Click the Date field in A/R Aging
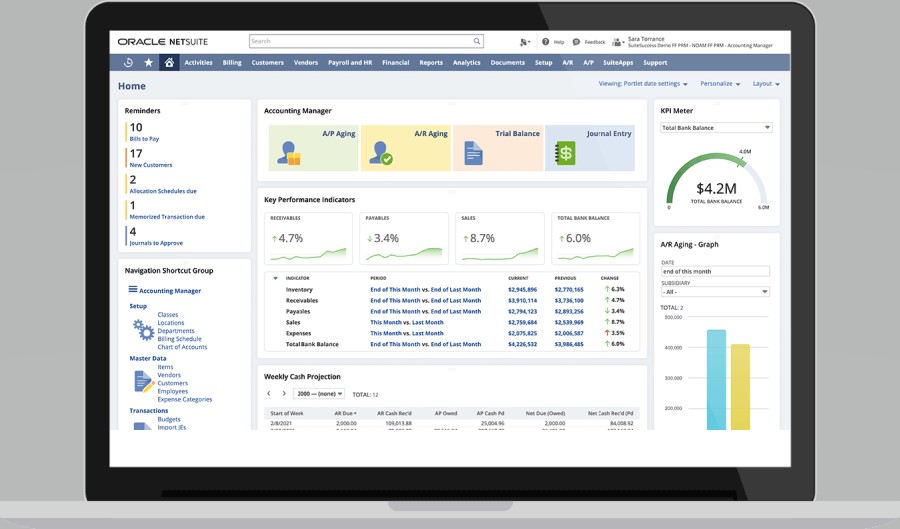 pos(715,271)
